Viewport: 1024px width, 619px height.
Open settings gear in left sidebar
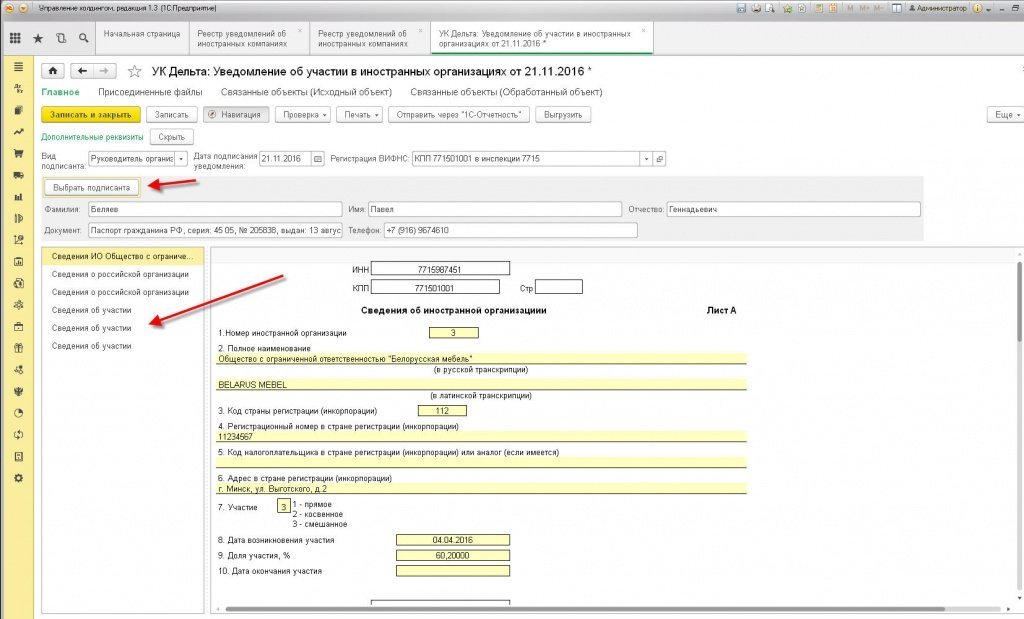click(x=18, y=478)
